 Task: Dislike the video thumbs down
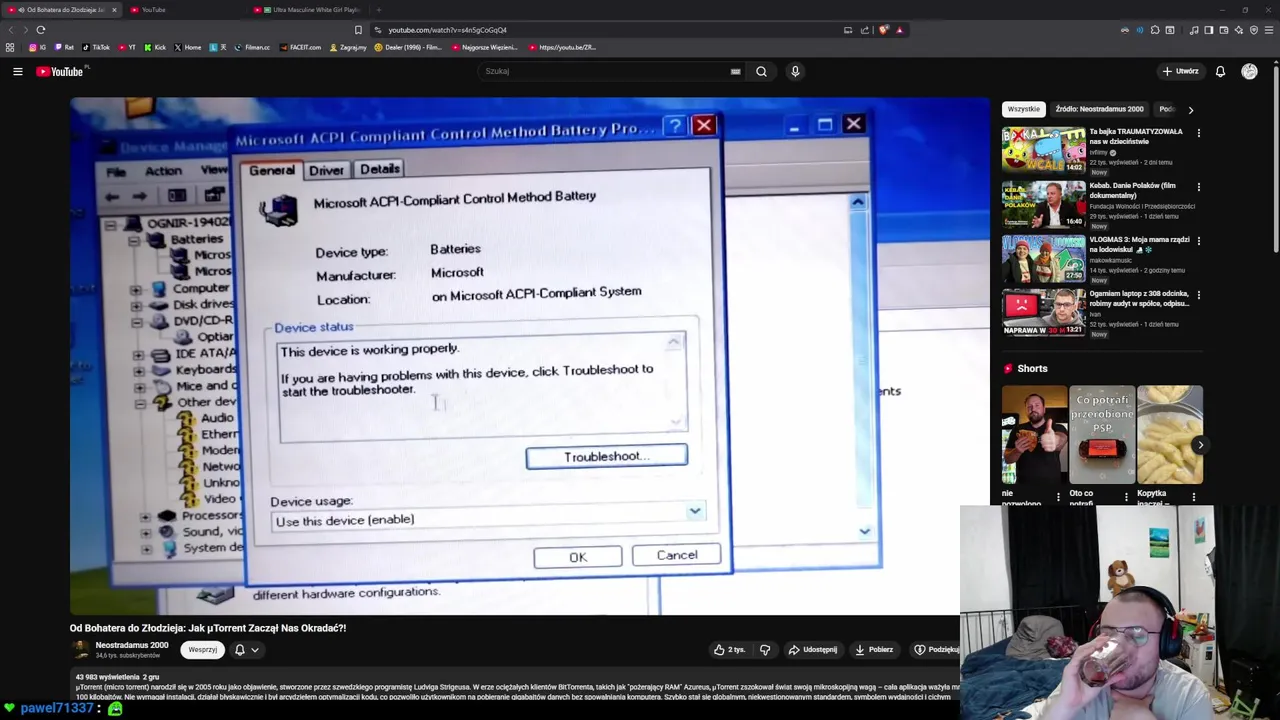[765, 649]
